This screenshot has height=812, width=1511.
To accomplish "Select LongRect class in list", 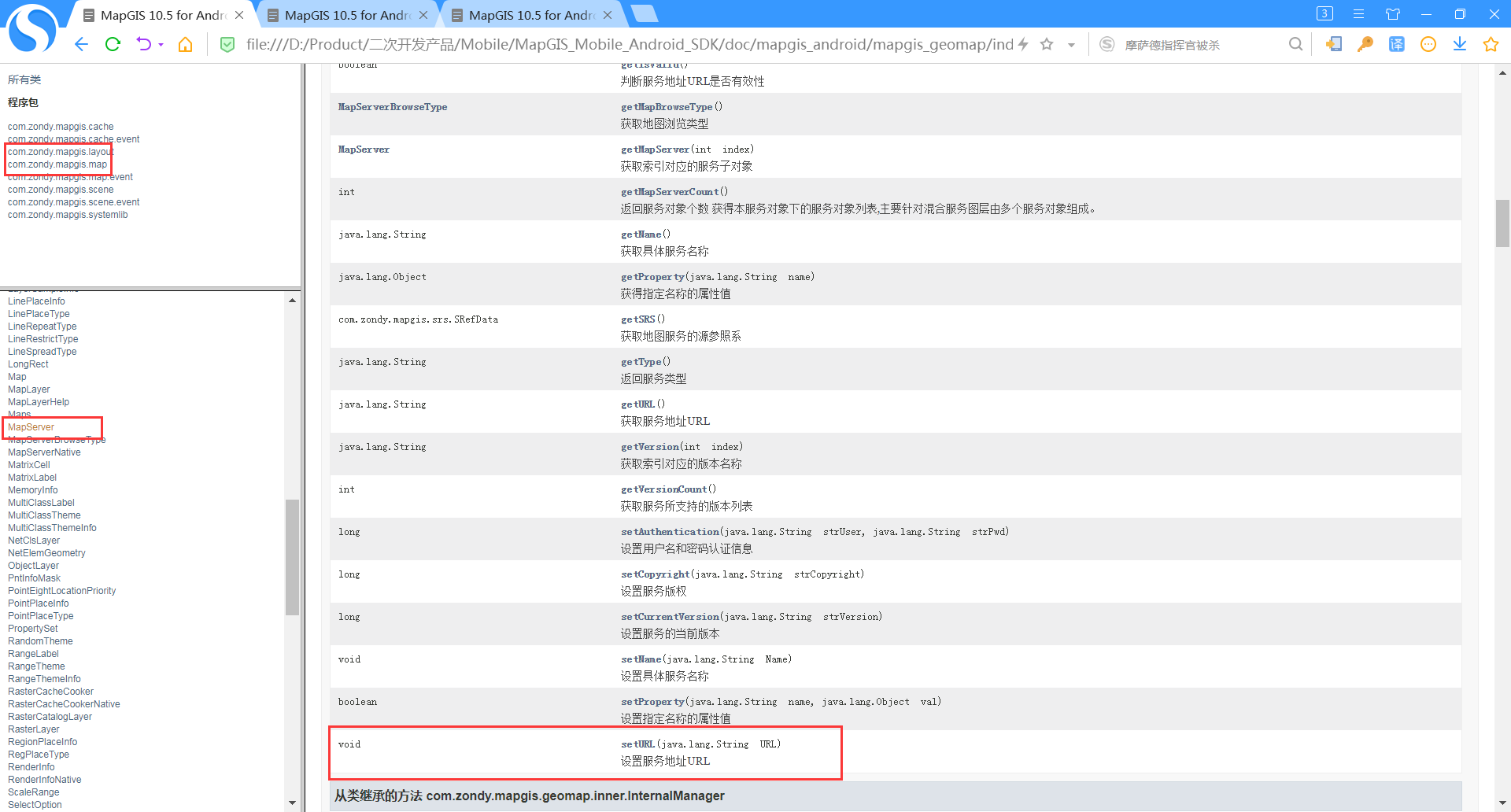I will (28, 364).
